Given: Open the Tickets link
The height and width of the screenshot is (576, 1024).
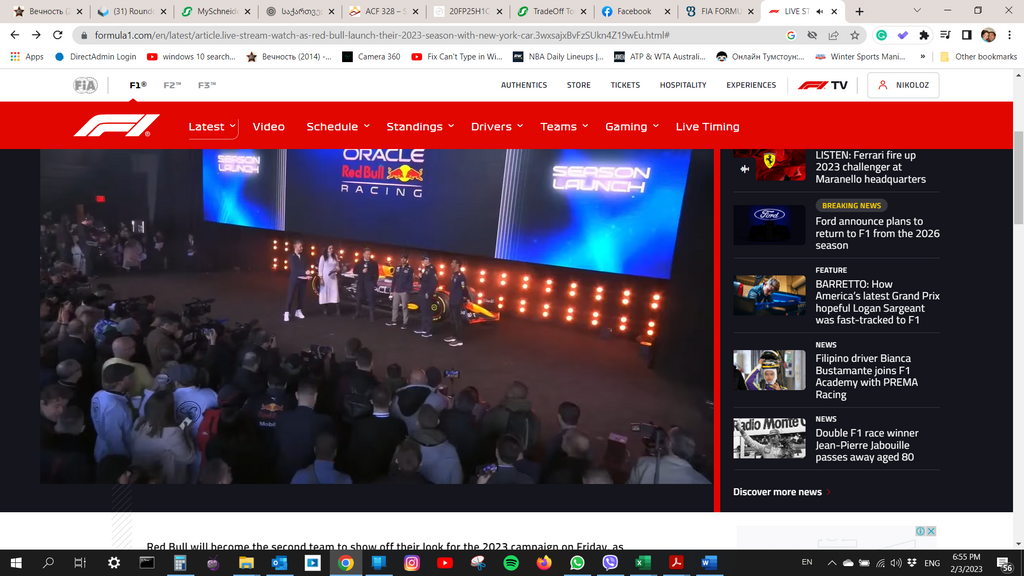Looking at the screenshot, I should (625, 85).
